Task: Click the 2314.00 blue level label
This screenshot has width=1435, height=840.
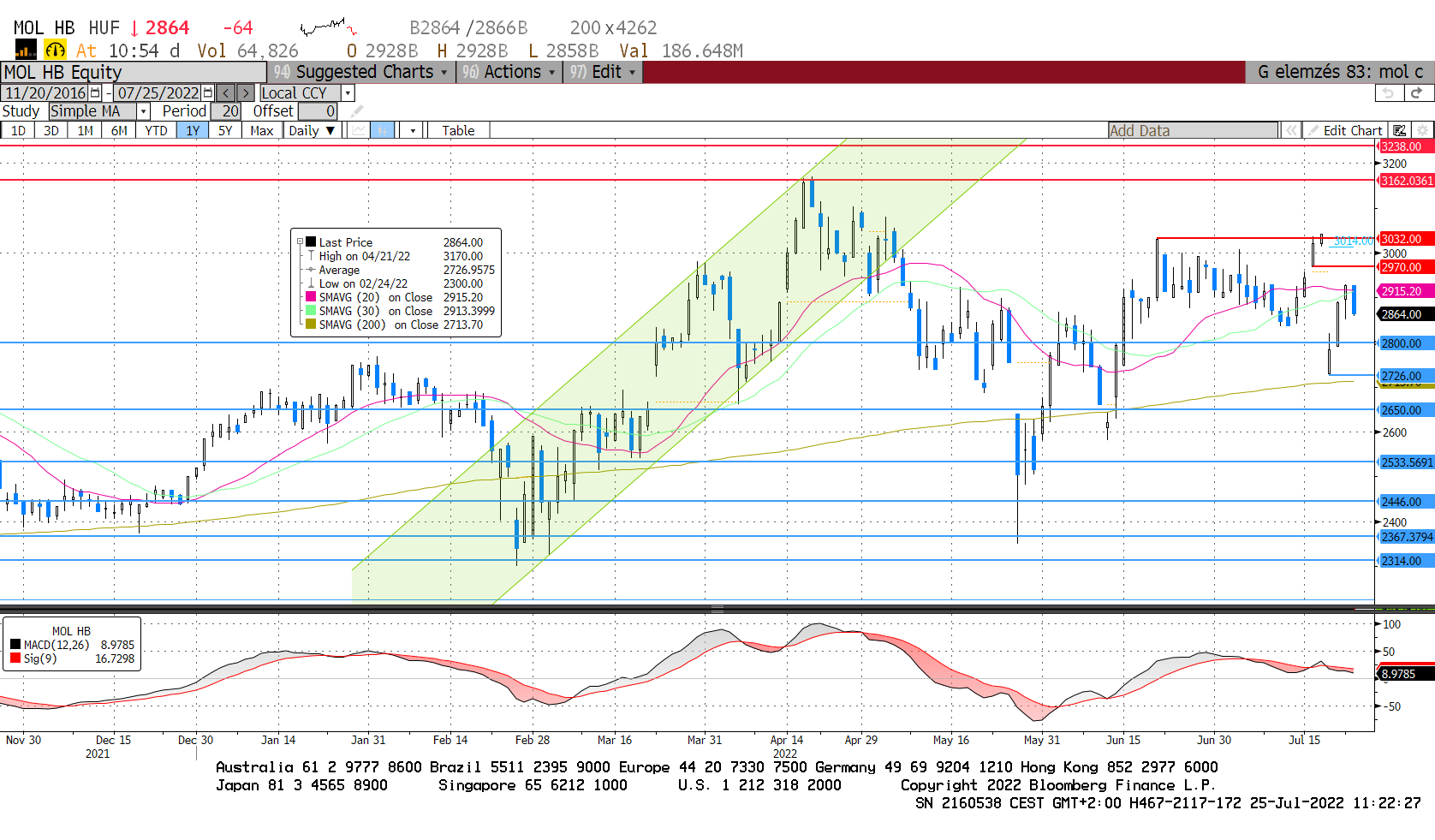Action: tap(1405, 561)
